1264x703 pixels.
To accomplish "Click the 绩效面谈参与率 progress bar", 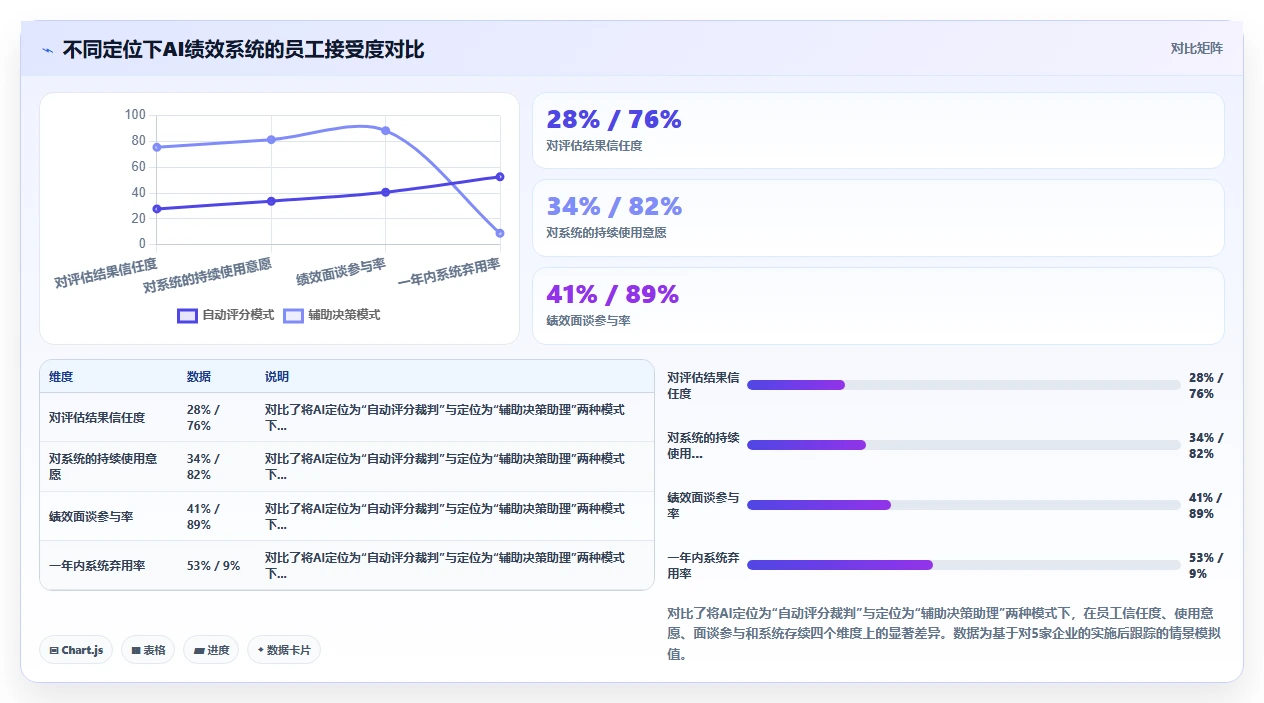I will (964, 505).
